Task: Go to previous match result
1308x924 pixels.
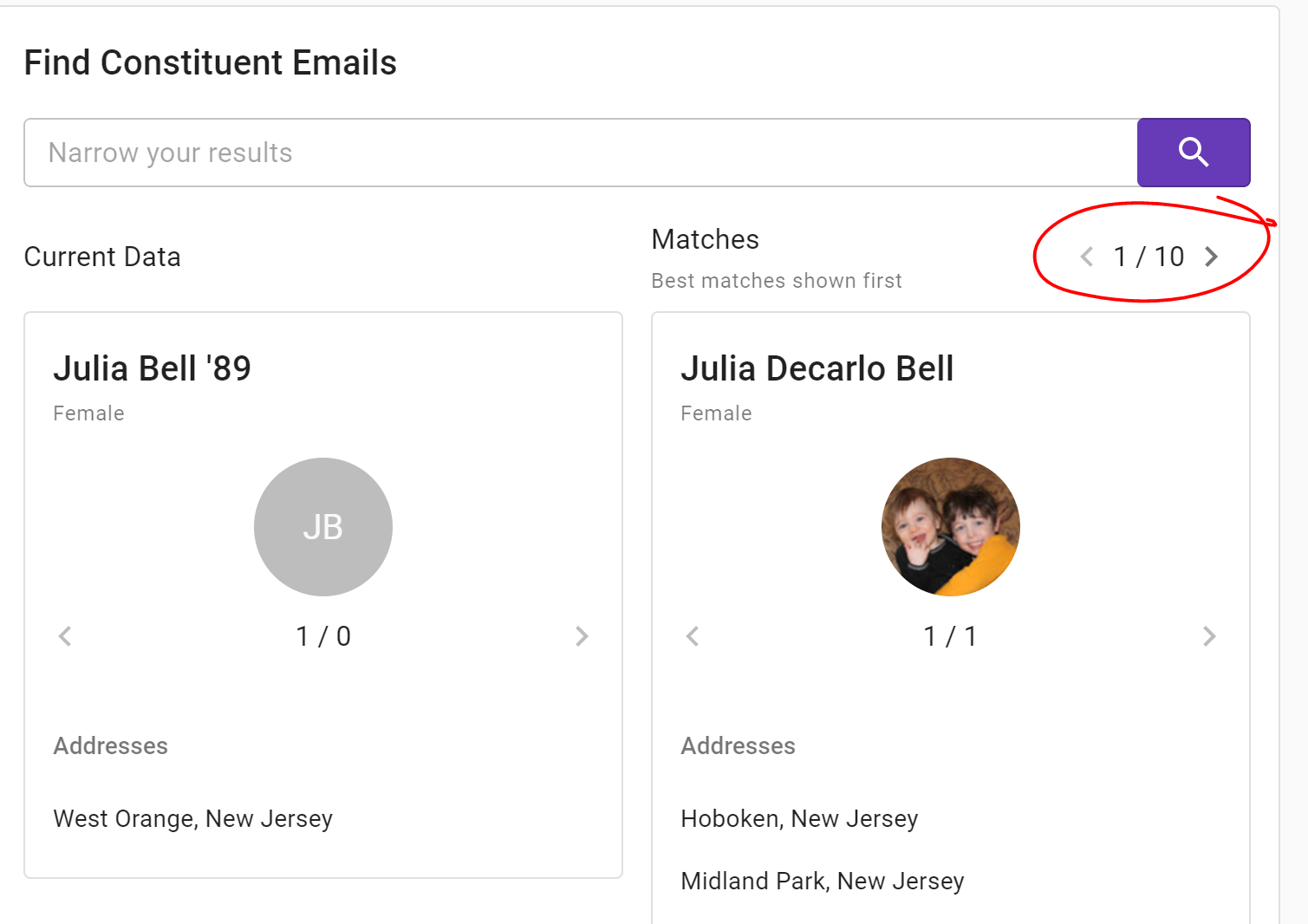Action: tap(1086, 257)
